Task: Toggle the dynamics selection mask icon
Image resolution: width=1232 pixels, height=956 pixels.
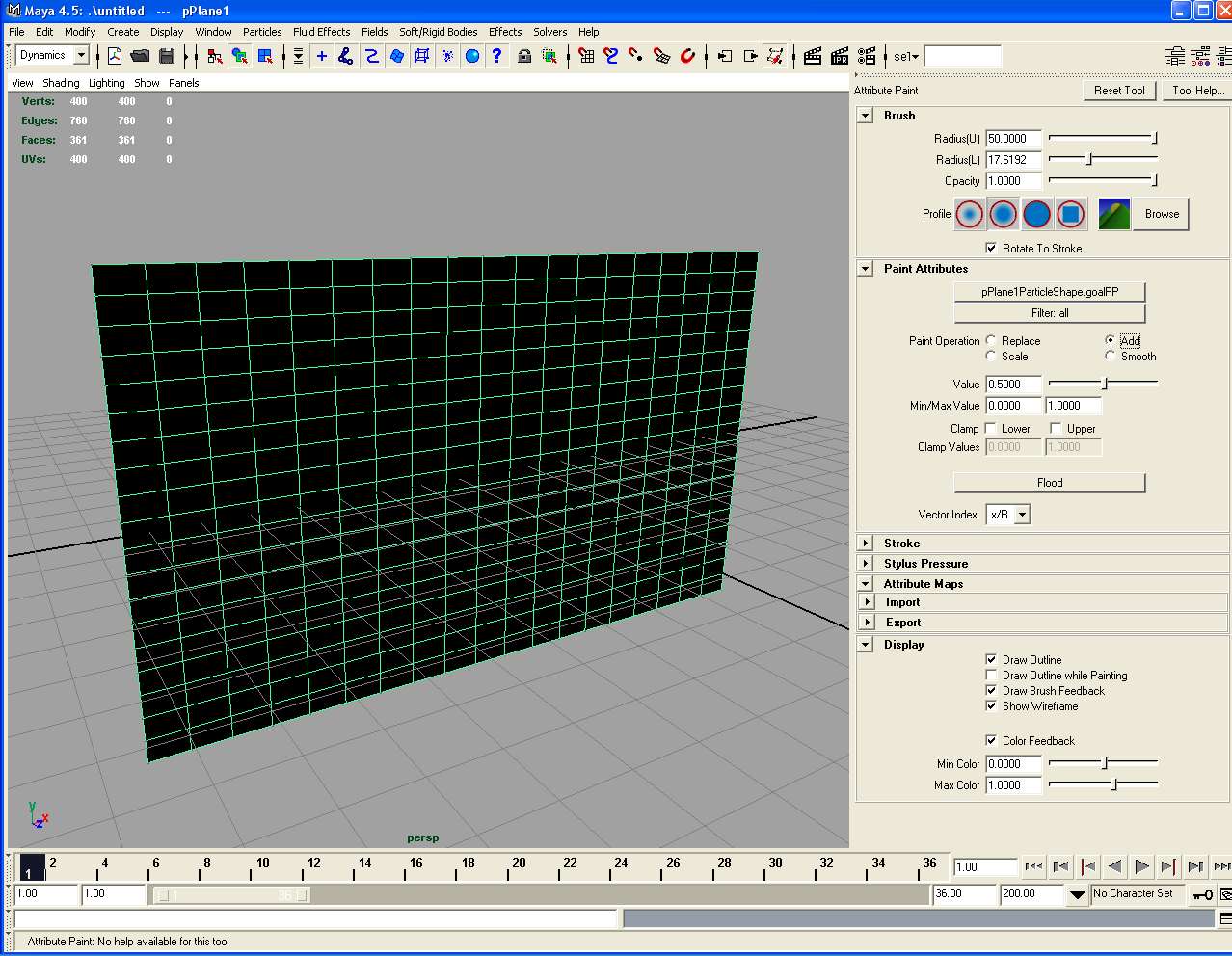Action: 447,56
